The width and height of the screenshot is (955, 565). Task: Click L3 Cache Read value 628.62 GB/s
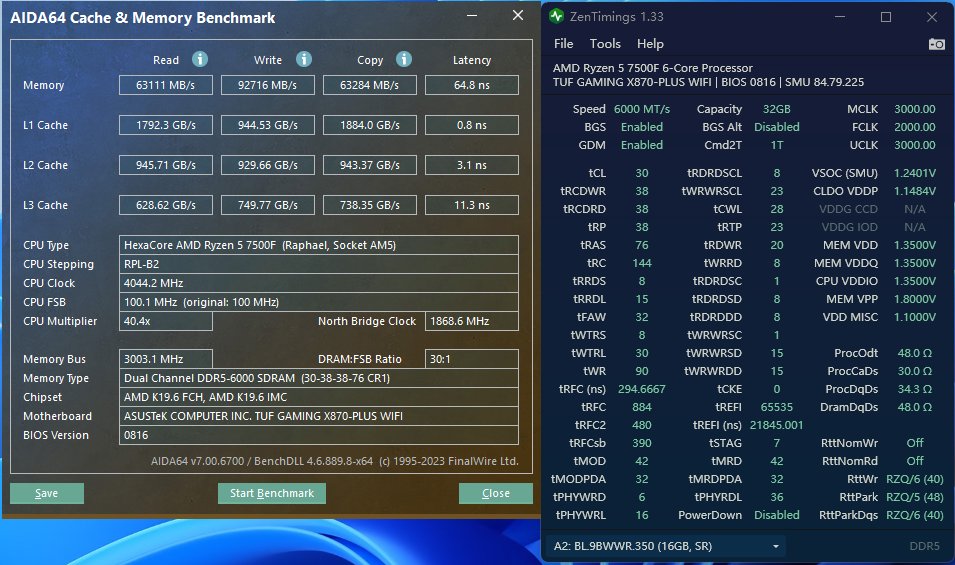(x=166, y=205)
